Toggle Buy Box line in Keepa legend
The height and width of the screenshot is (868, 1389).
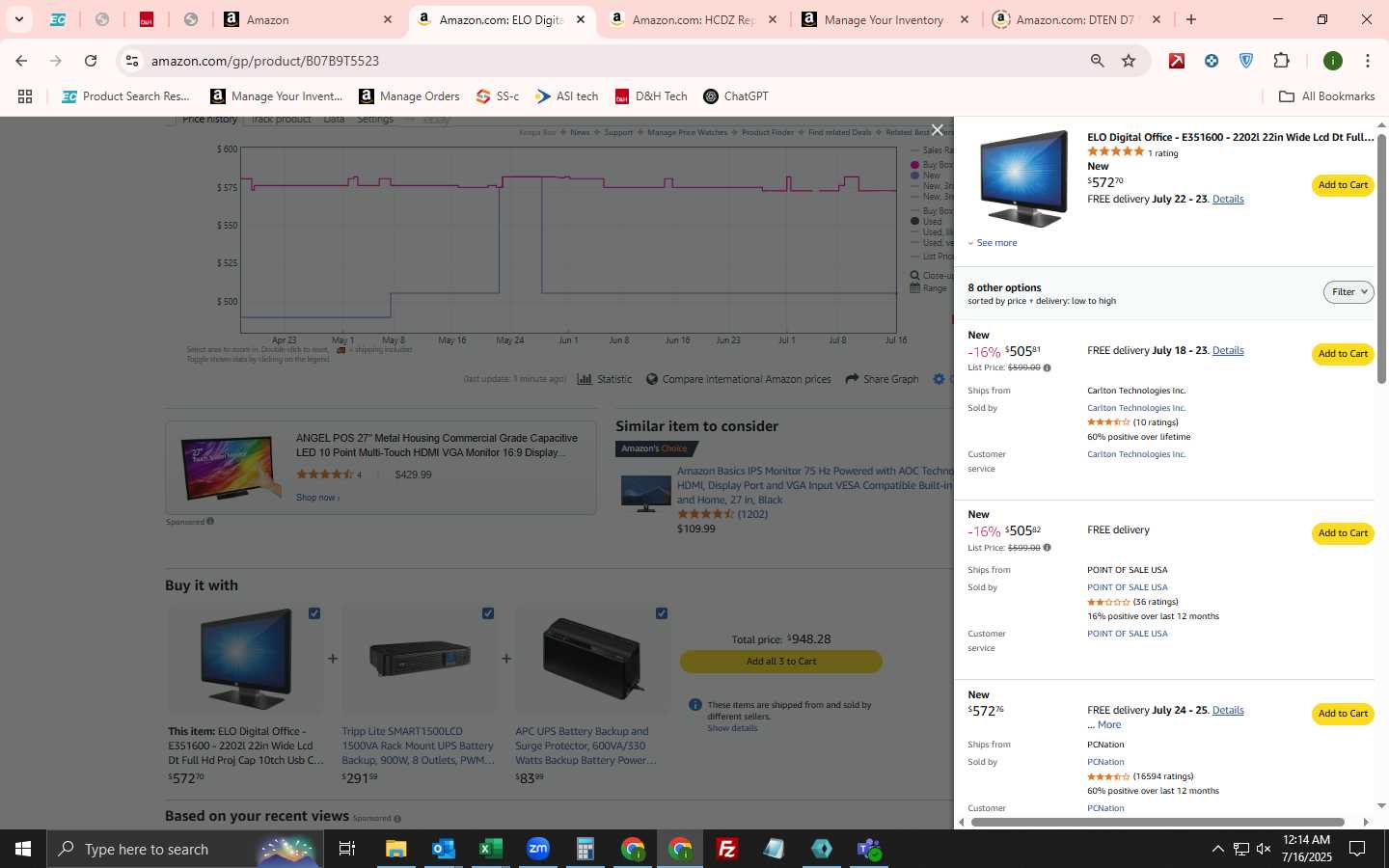[932, 165]
